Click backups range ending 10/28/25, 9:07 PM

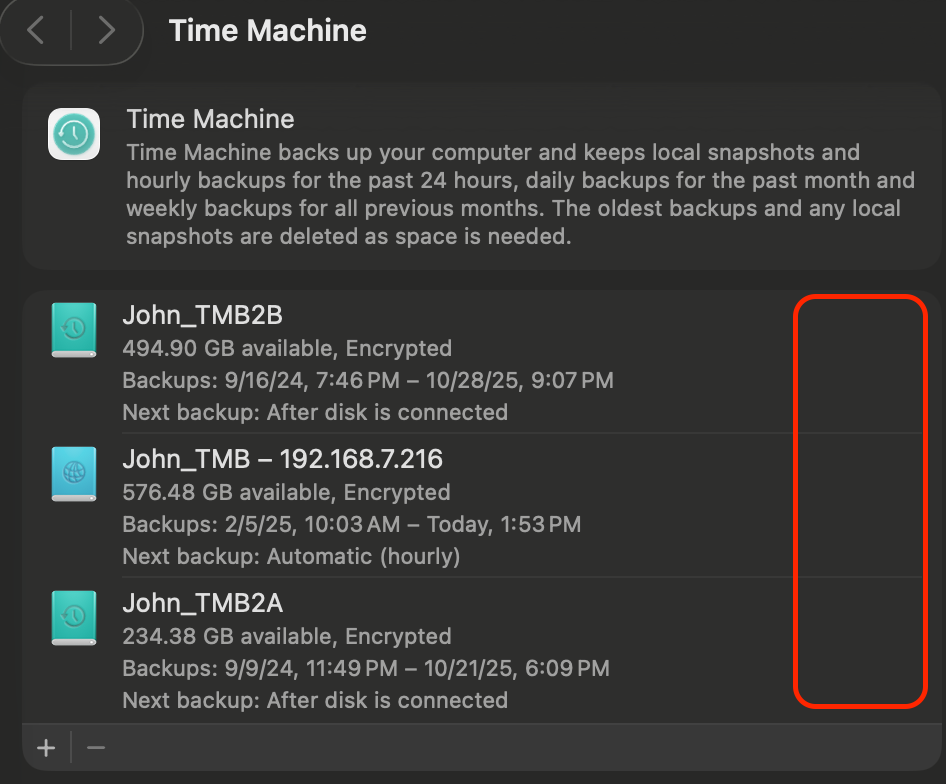click(x=368, y=380)
